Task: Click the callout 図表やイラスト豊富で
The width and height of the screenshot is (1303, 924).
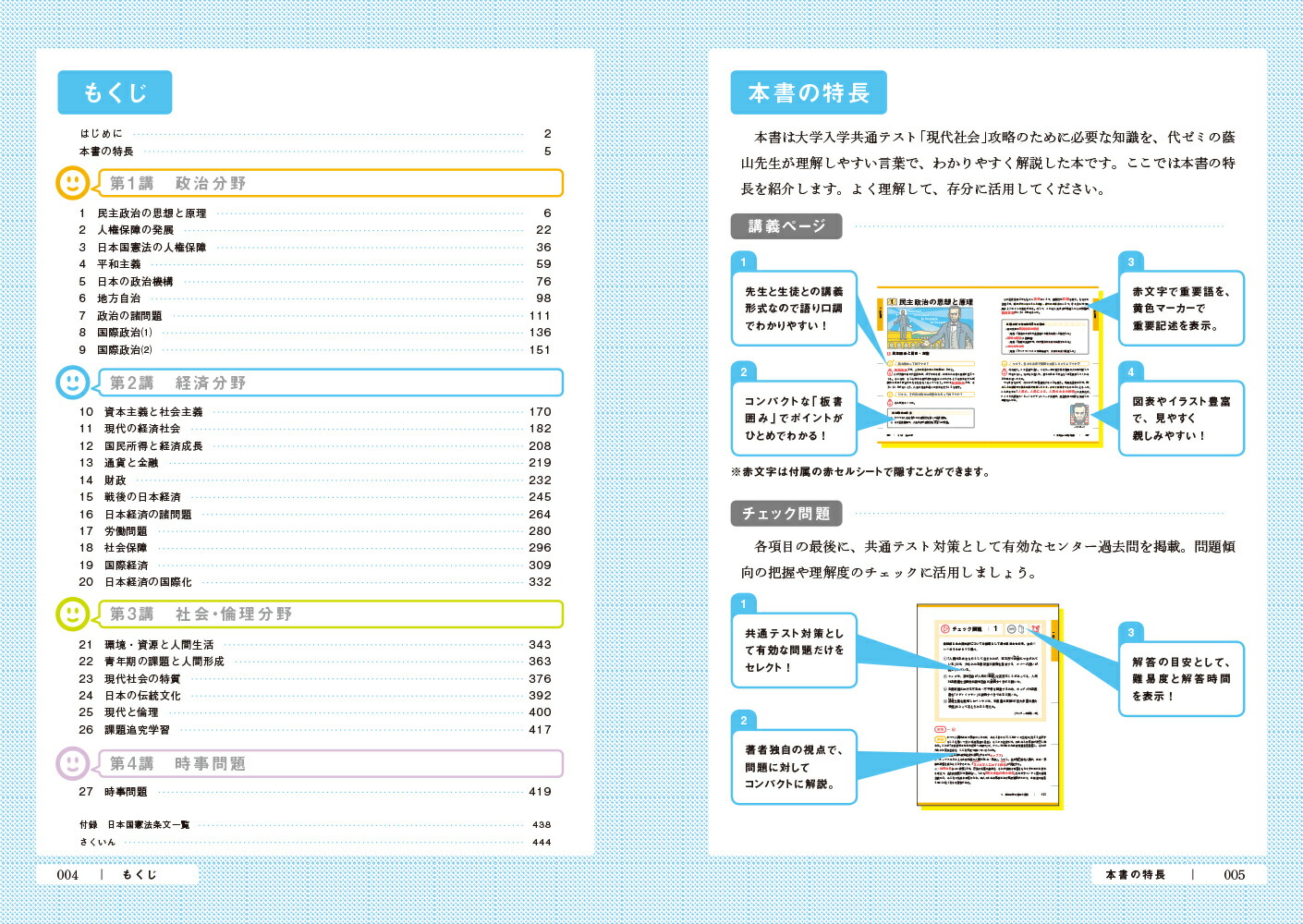Action: 1181,419
